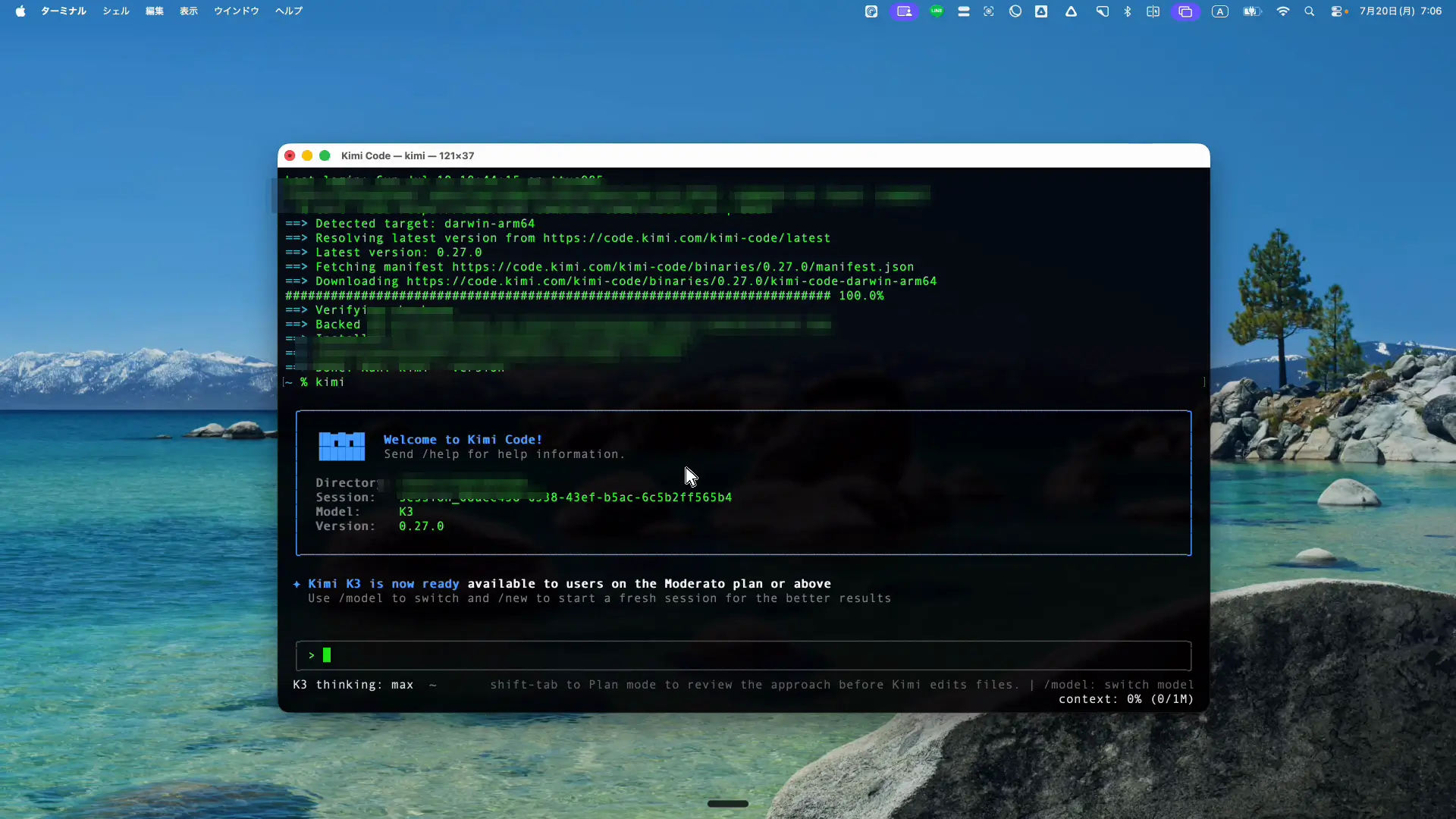Click 'Latest version: 0.27.0' line
The height and width of the screenshot is (819, 1456).
[x=384, y=253]
